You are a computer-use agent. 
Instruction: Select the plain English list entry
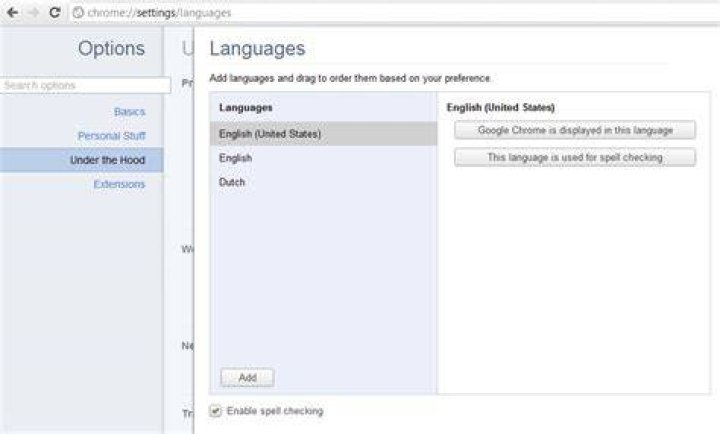(x=324, y=158)
